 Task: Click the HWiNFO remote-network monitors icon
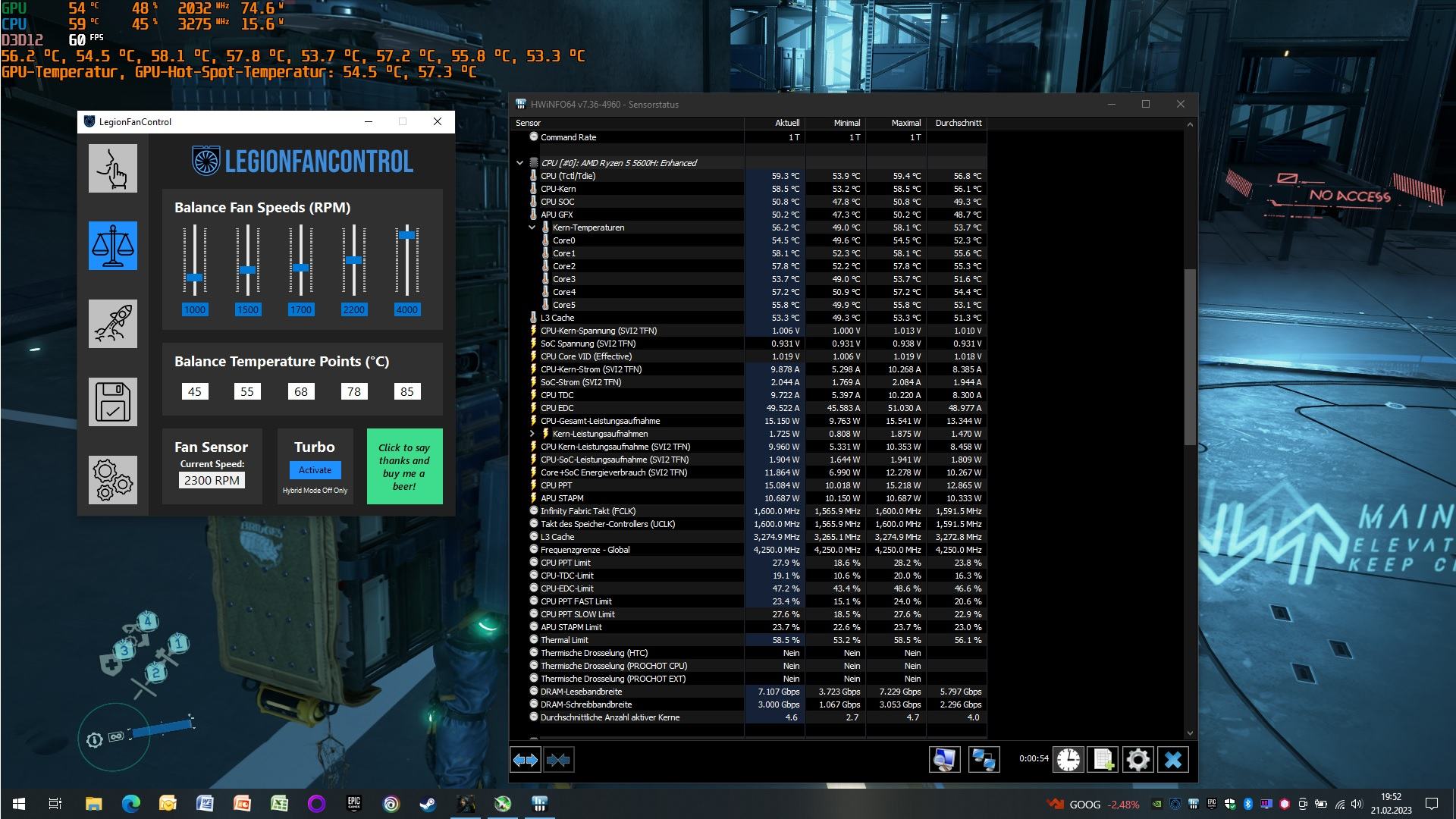pyautogui.click(x=984, y=759)
